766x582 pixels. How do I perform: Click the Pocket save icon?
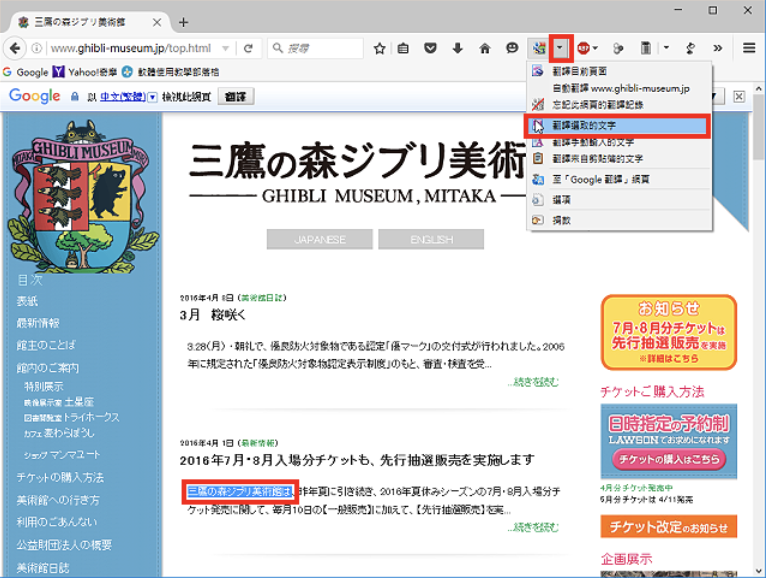click(430, 48)
